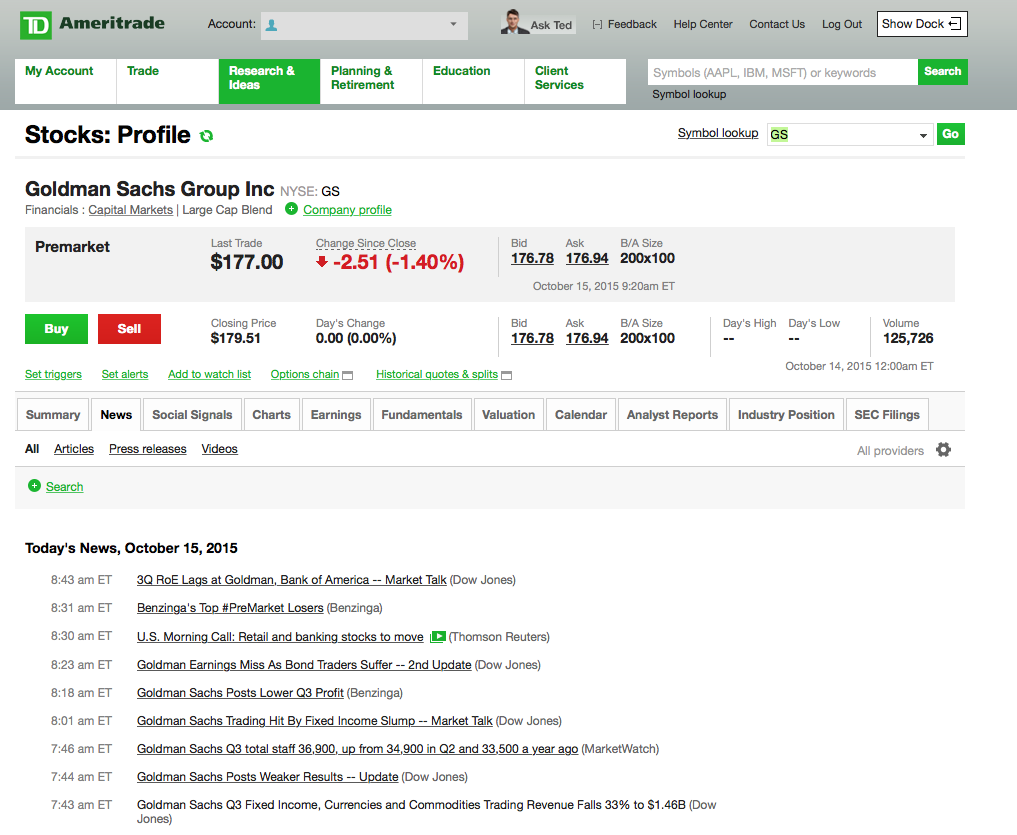Filter news by Press releases
1017x835 pixels.
pyautogui.click(x=147, y=449)
